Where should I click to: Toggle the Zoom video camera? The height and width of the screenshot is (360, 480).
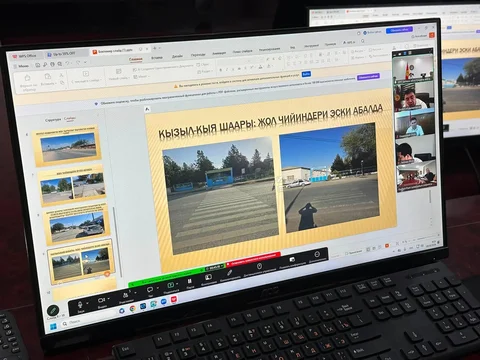tap(101, 301)
